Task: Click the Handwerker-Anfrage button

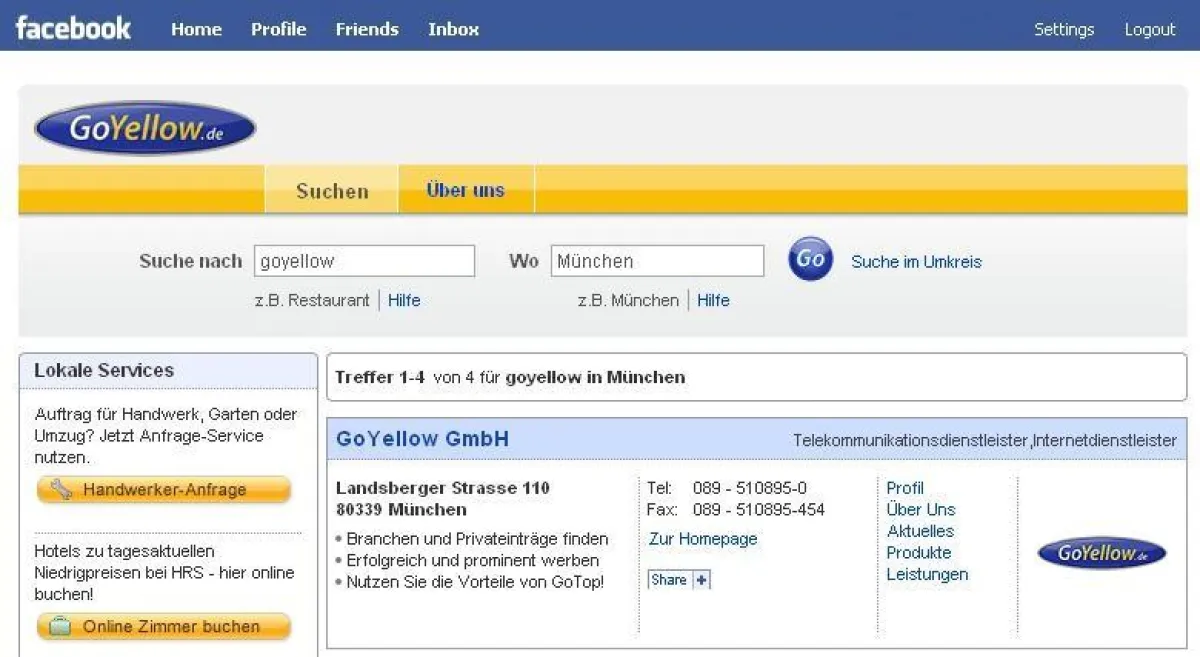Action: (x=164, y=490)
